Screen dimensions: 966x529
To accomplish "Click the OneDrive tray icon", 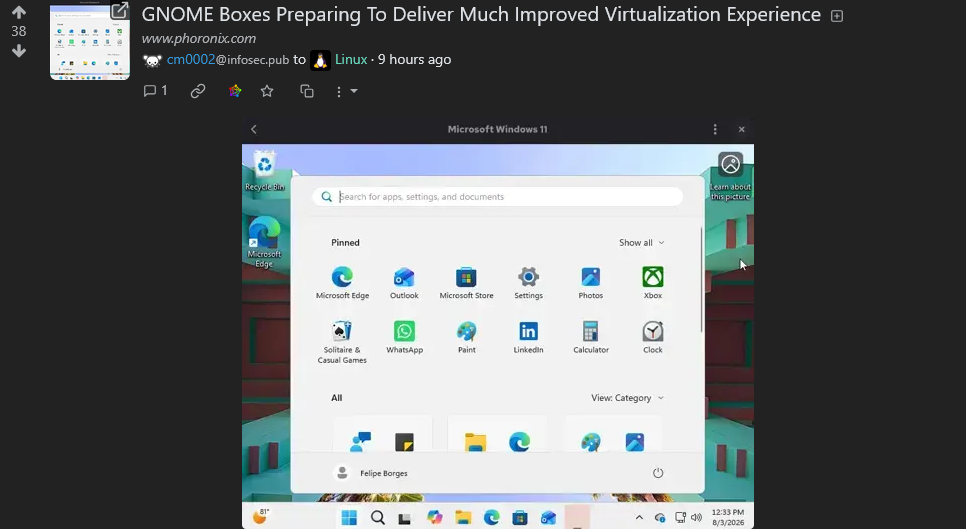I will point(660,517).
